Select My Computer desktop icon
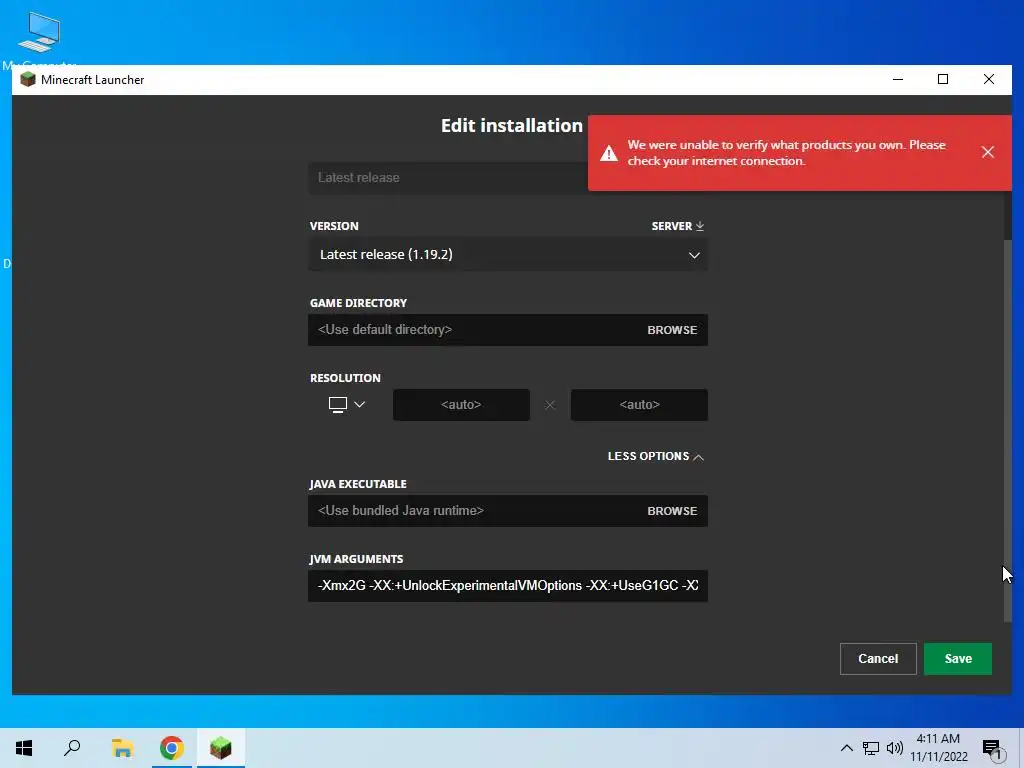The image size is (1024, 768). coord(39,38)
